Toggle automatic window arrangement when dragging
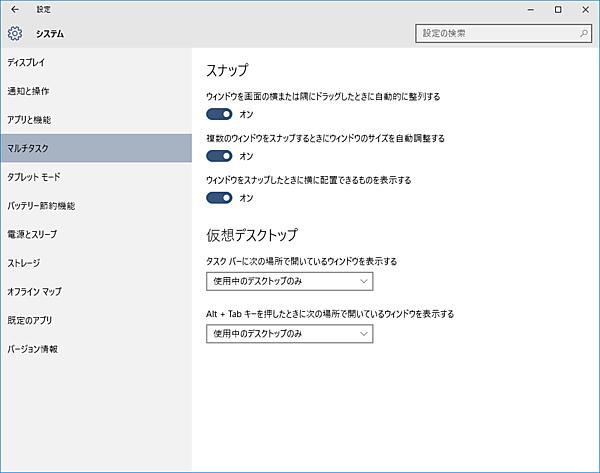Screen dimensions: 600x473 pyautogui.click(x=219, y=114)
